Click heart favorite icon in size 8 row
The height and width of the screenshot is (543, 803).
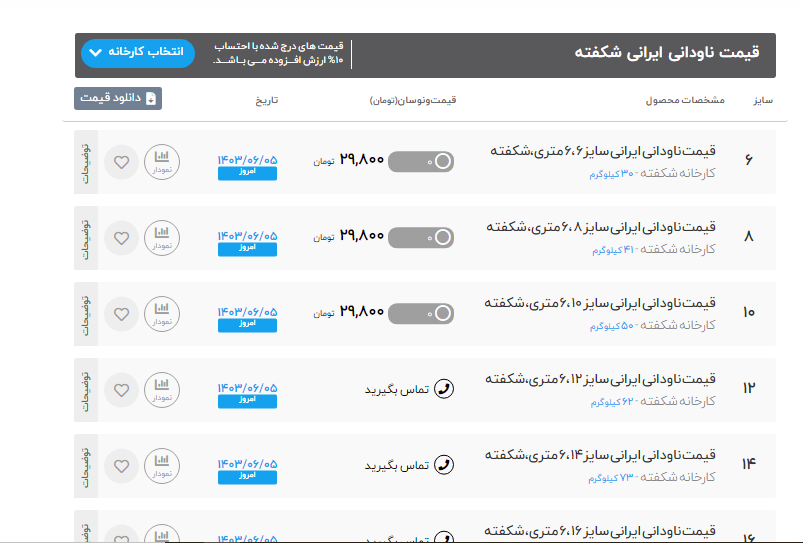pyautogui.click(x=121, y=238)
